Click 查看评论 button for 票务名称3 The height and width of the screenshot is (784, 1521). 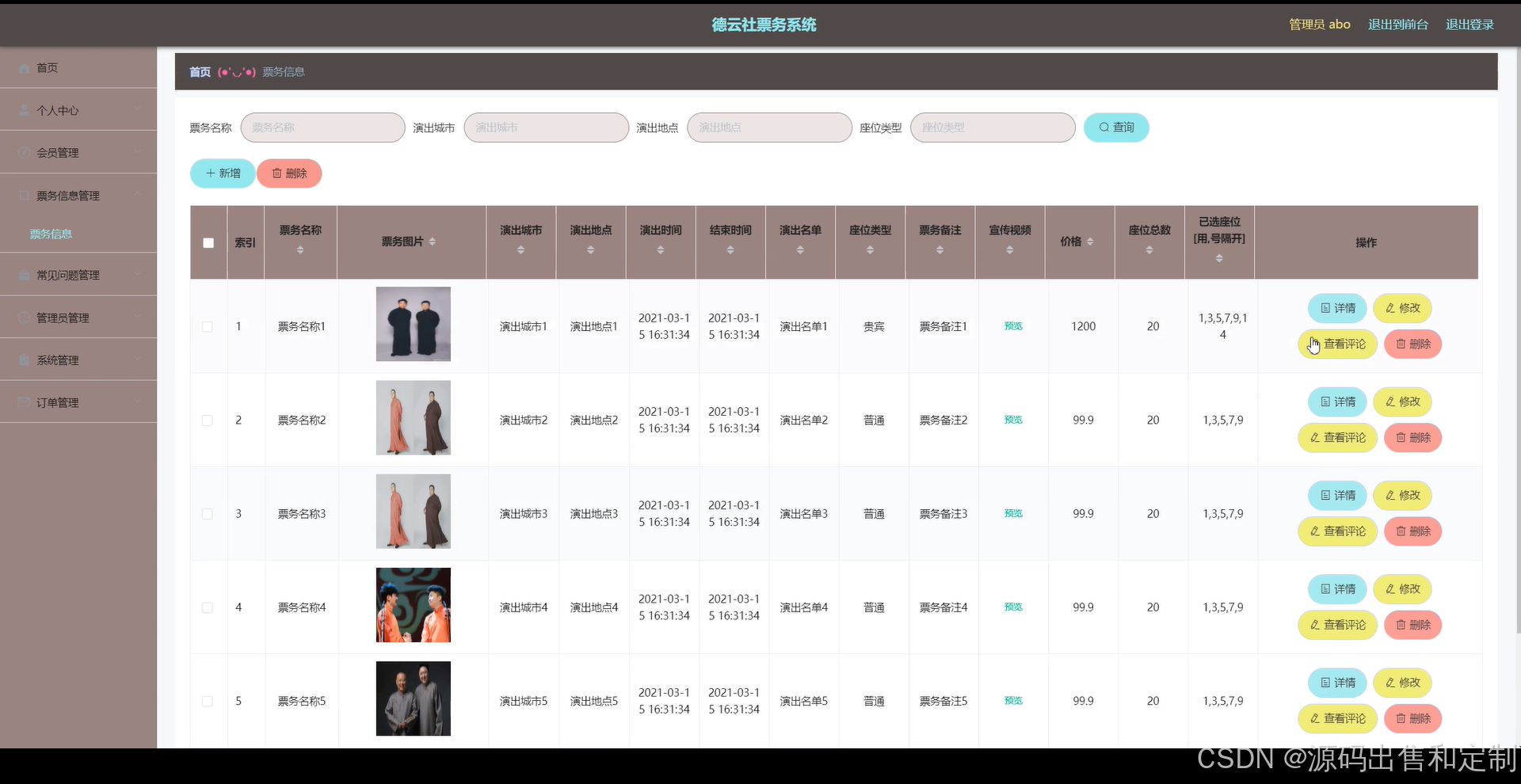tap(1337, 531)
